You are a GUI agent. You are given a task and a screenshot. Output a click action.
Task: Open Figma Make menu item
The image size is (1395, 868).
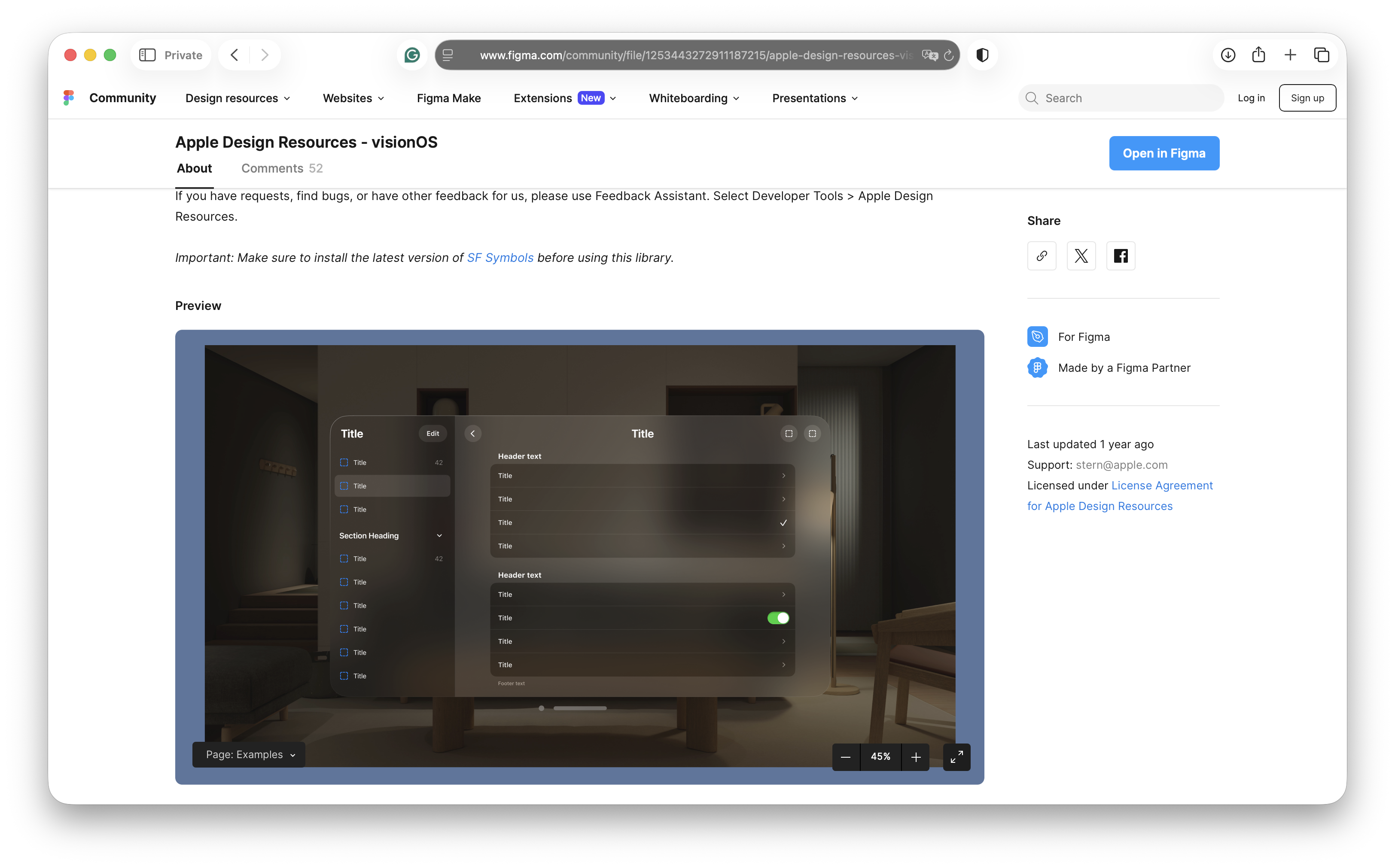[x=449, y=98]
